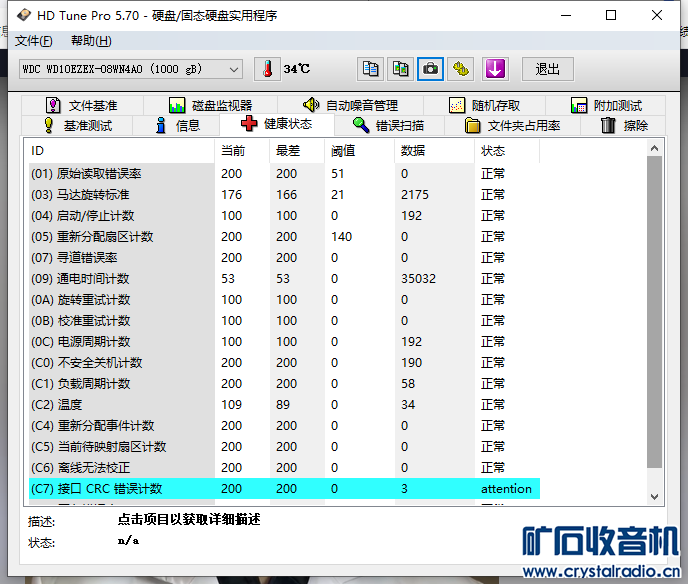This screenshot has height=584, width=688.
Task: Select row (07) 寻道错误率
Action: click(284, 258)
